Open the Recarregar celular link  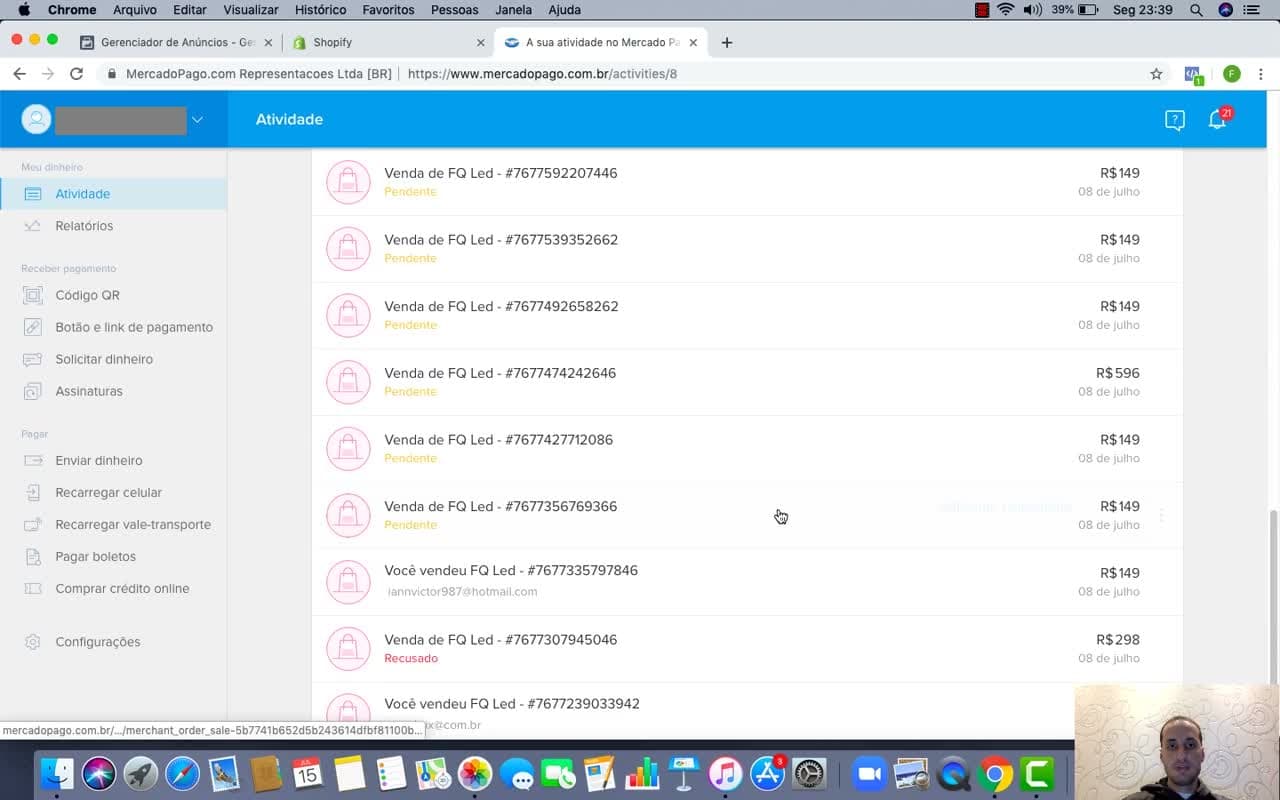pos(108,493)
